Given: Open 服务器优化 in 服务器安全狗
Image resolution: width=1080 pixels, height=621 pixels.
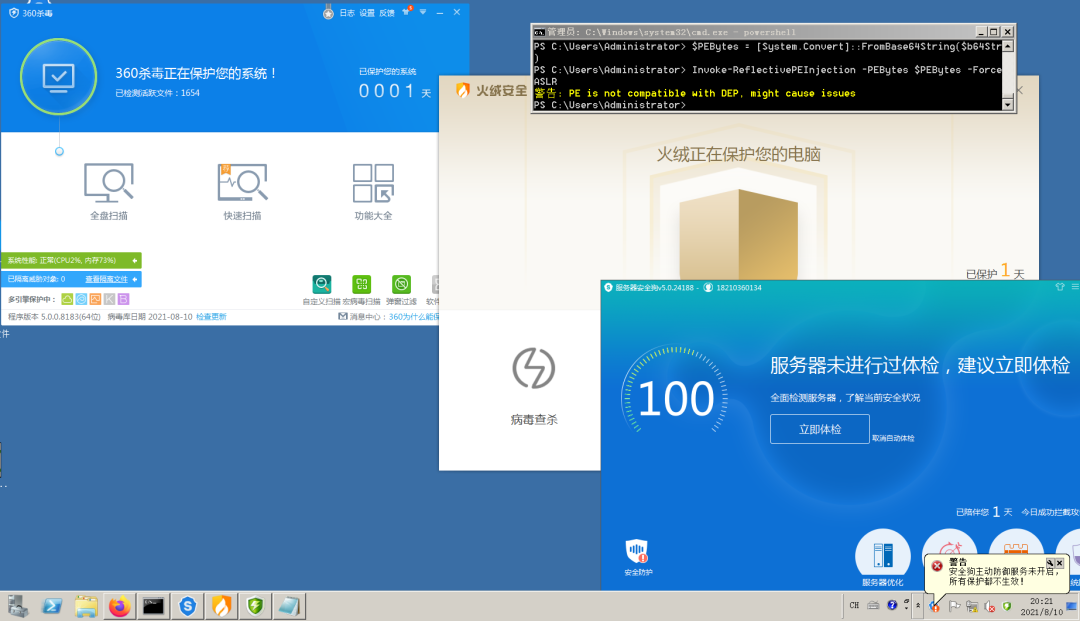Looking at the screenshot, I should (x=882, y=558).
